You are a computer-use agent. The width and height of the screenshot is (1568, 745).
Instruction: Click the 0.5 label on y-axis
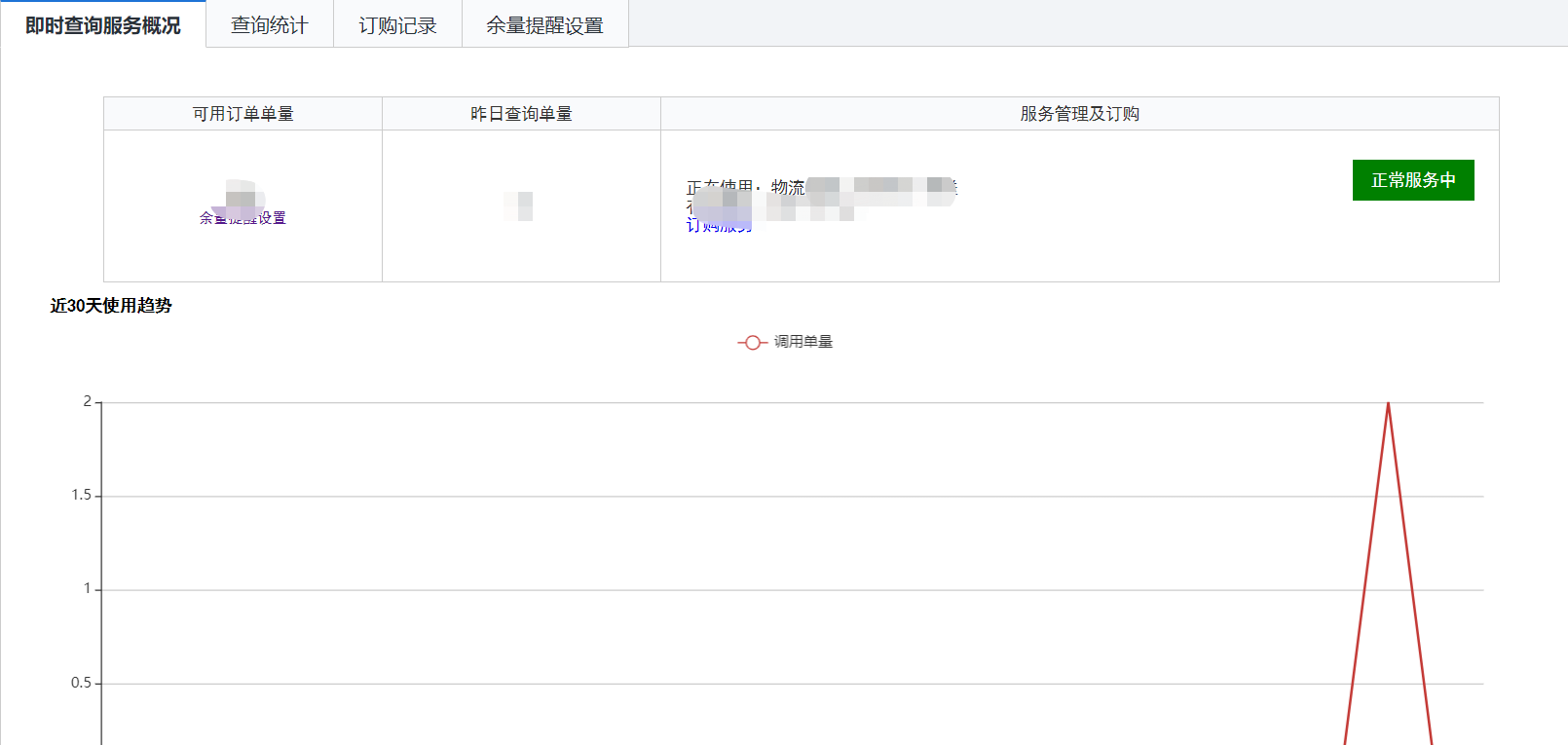pyautogui.click(x=81, y=683)
